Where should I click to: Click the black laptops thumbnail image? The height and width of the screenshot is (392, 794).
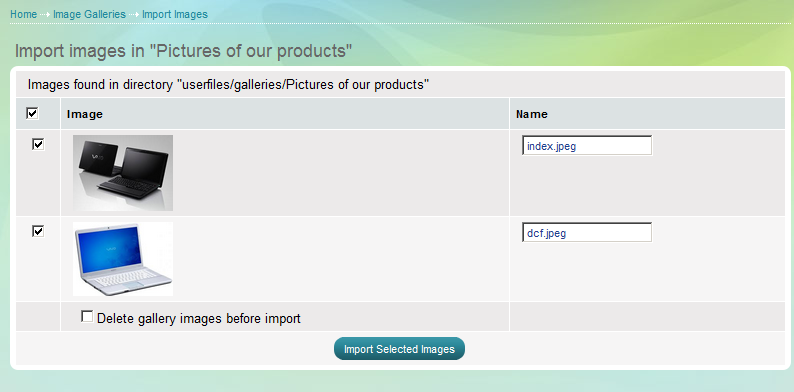point(123,173)
